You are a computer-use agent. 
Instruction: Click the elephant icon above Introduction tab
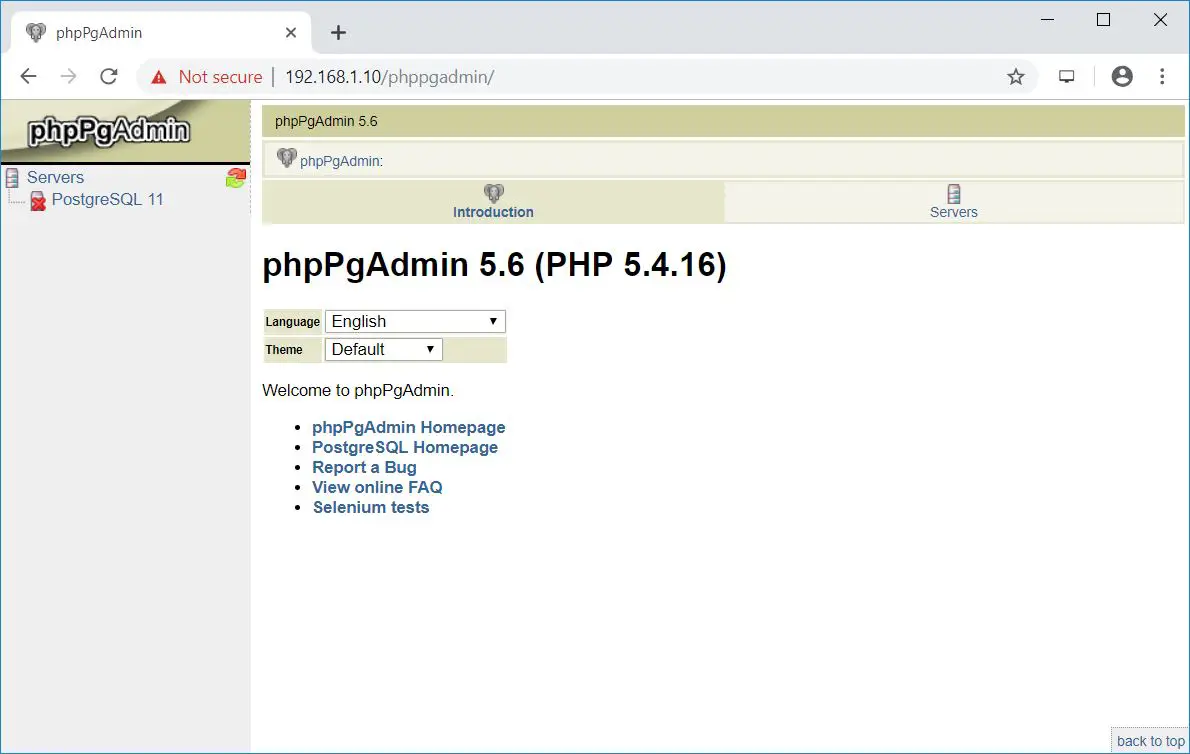[493, 193]
